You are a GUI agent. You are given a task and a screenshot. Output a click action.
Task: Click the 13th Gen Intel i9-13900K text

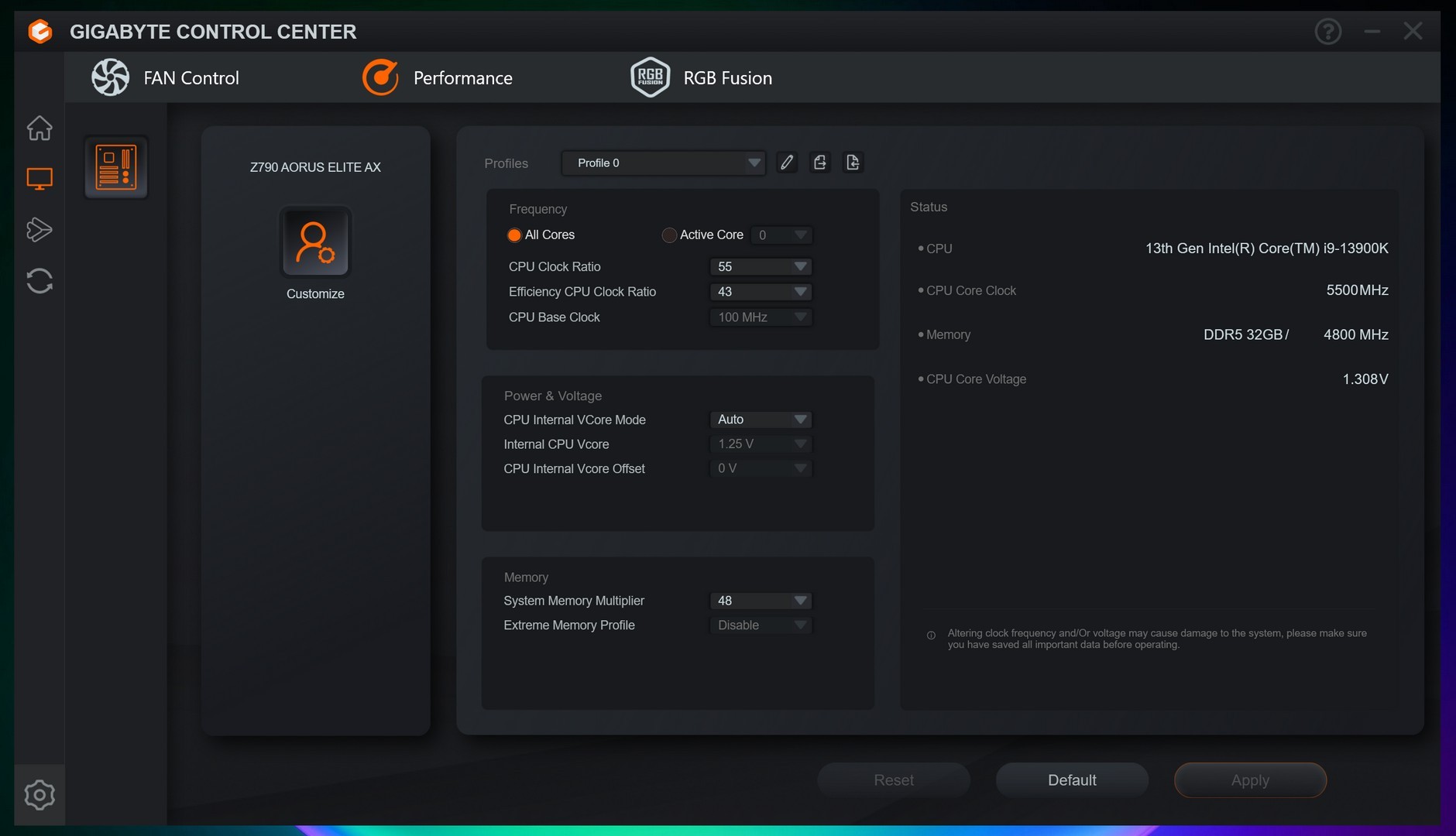[1267, 248]
